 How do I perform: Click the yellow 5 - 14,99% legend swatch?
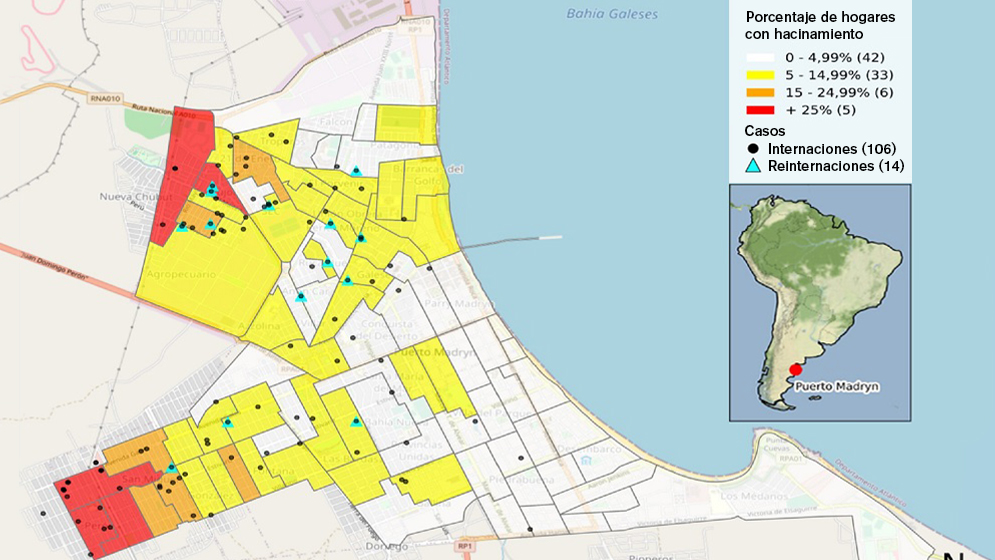[763, 75]
